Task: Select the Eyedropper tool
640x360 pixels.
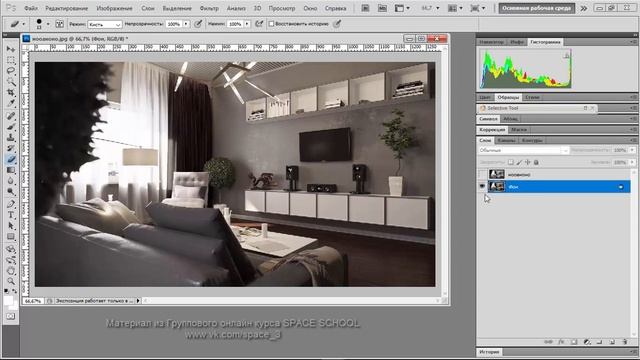Action: click(11, 103)
